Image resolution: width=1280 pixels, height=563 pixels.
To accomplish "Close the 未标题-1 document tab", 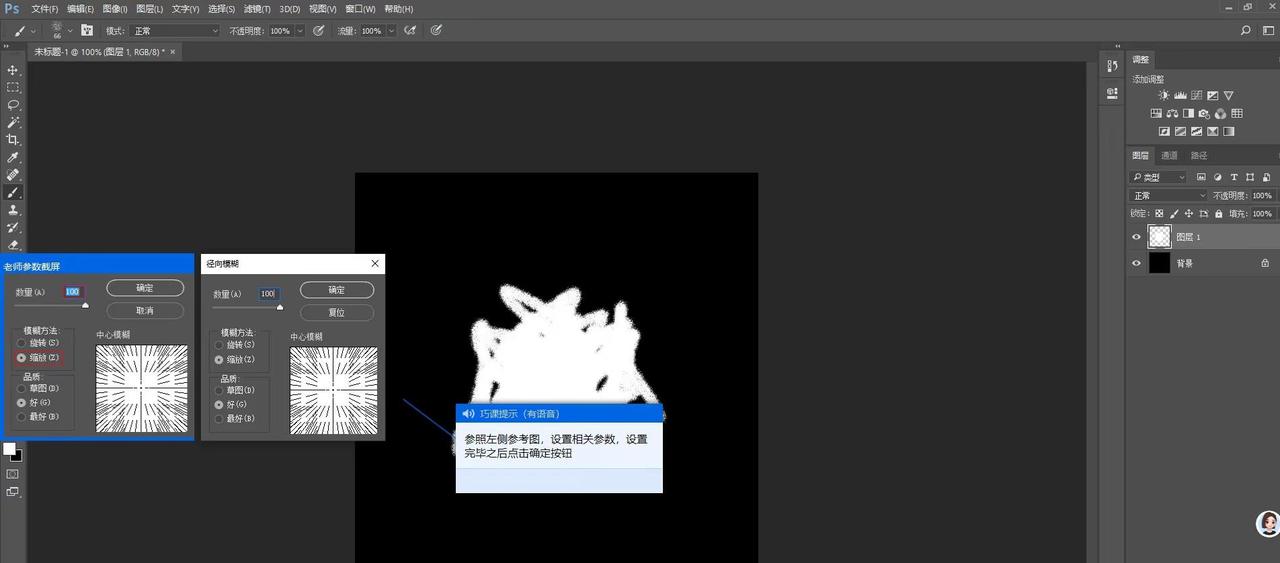I will [172, 51].
